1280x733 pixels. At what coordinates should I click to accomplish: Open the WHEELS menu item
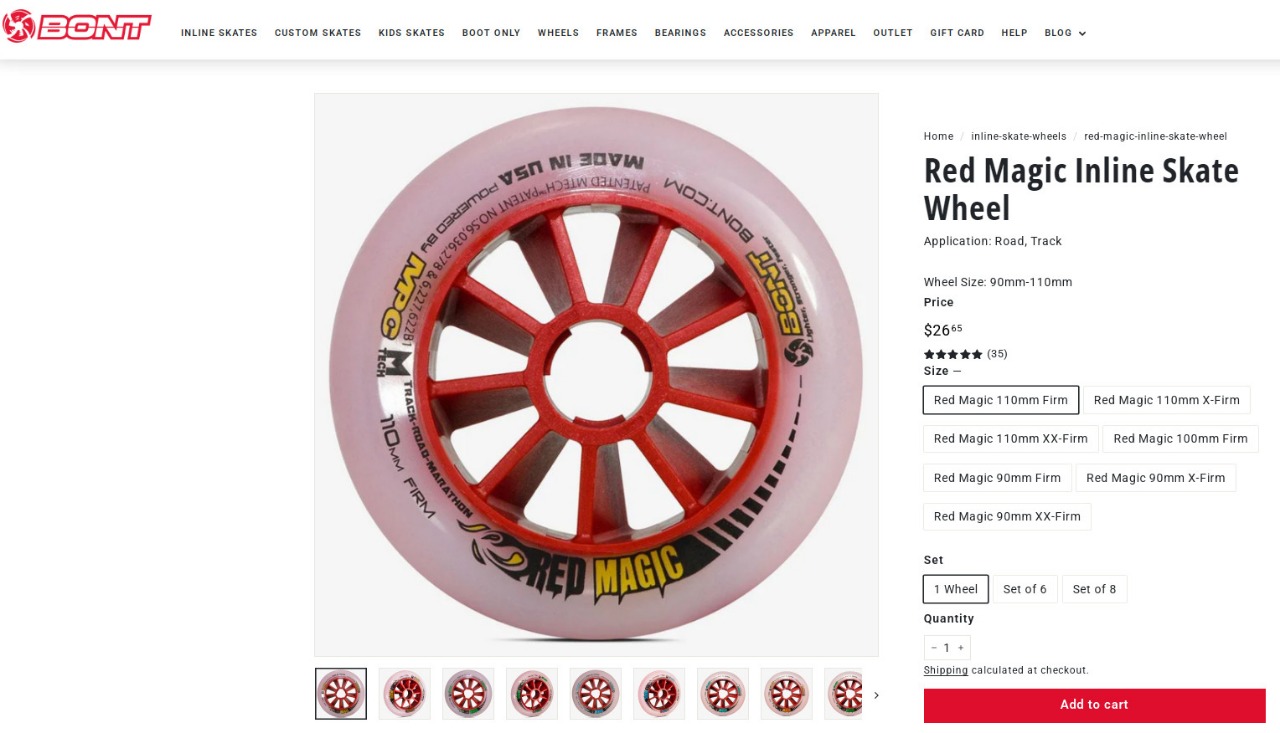pyautogui.click(x=558, y=33)
